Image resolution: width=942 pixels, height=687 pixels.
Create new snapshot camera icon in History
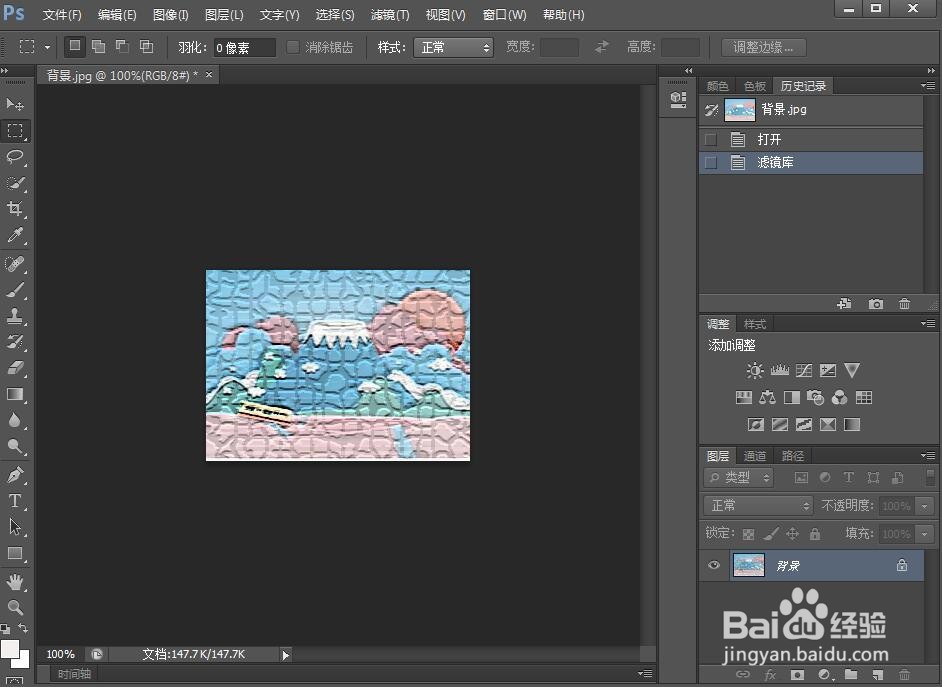(x=876, y=304)
